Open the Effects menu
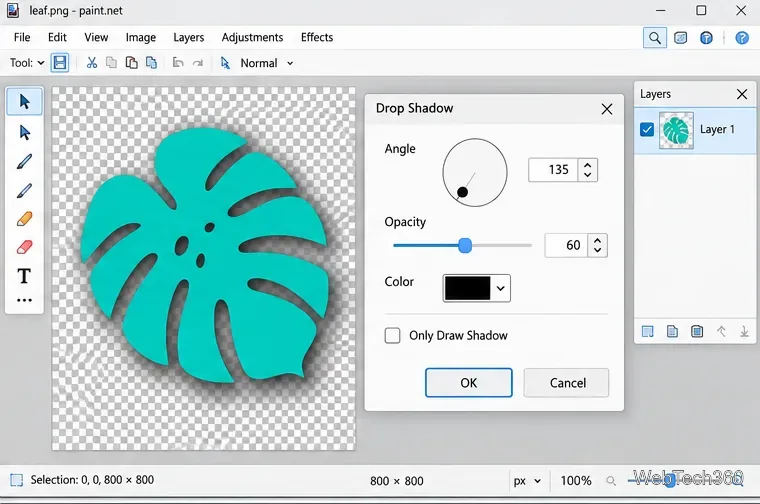 (x=317, y=37)
